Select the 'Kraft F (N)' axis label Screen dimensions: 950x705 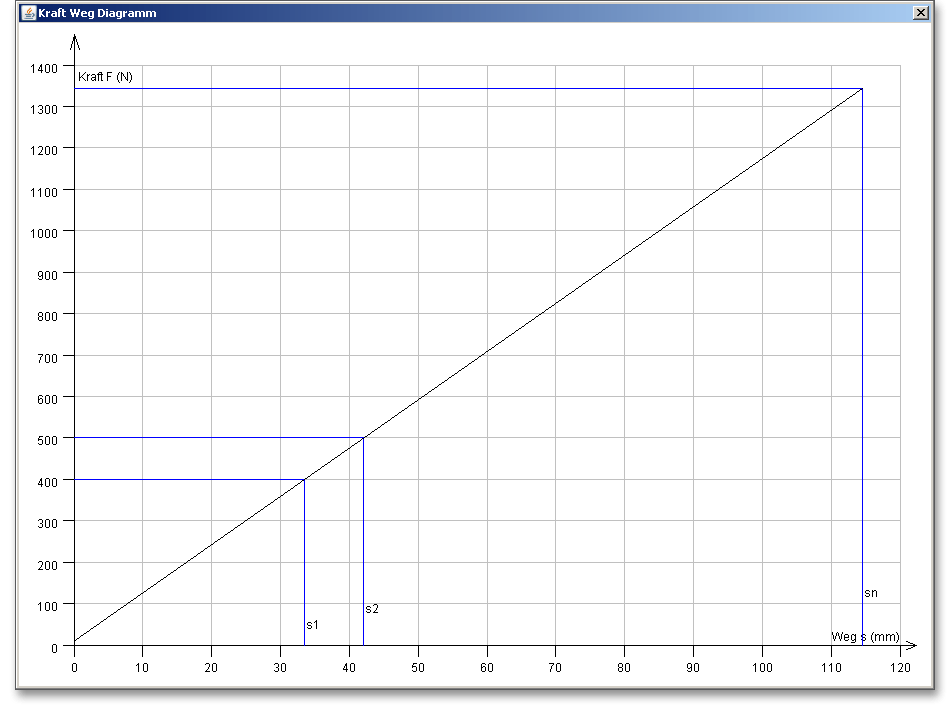coord(105,77)
